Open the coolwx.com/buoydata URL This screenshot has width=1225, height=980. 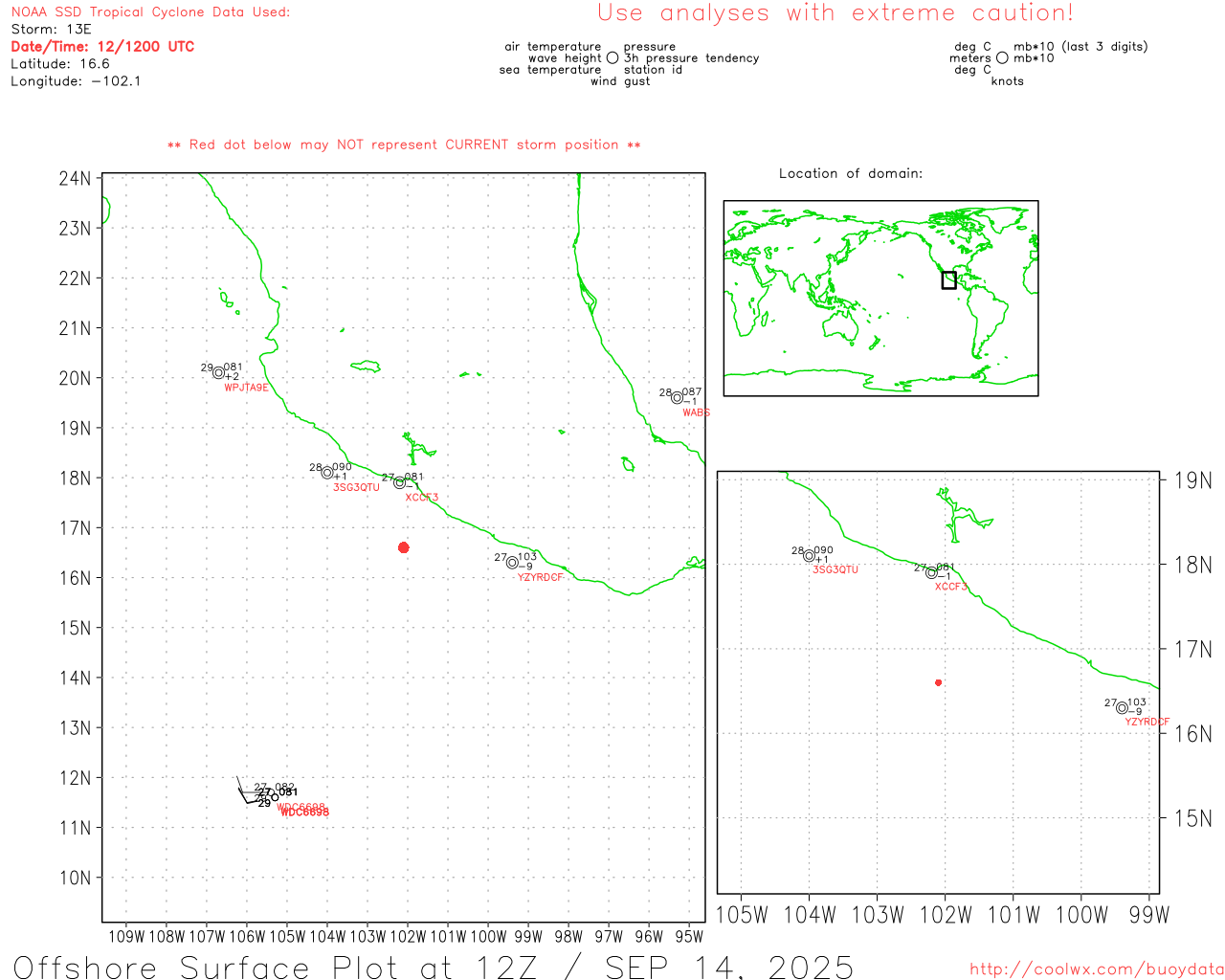tap(1097, 969)
